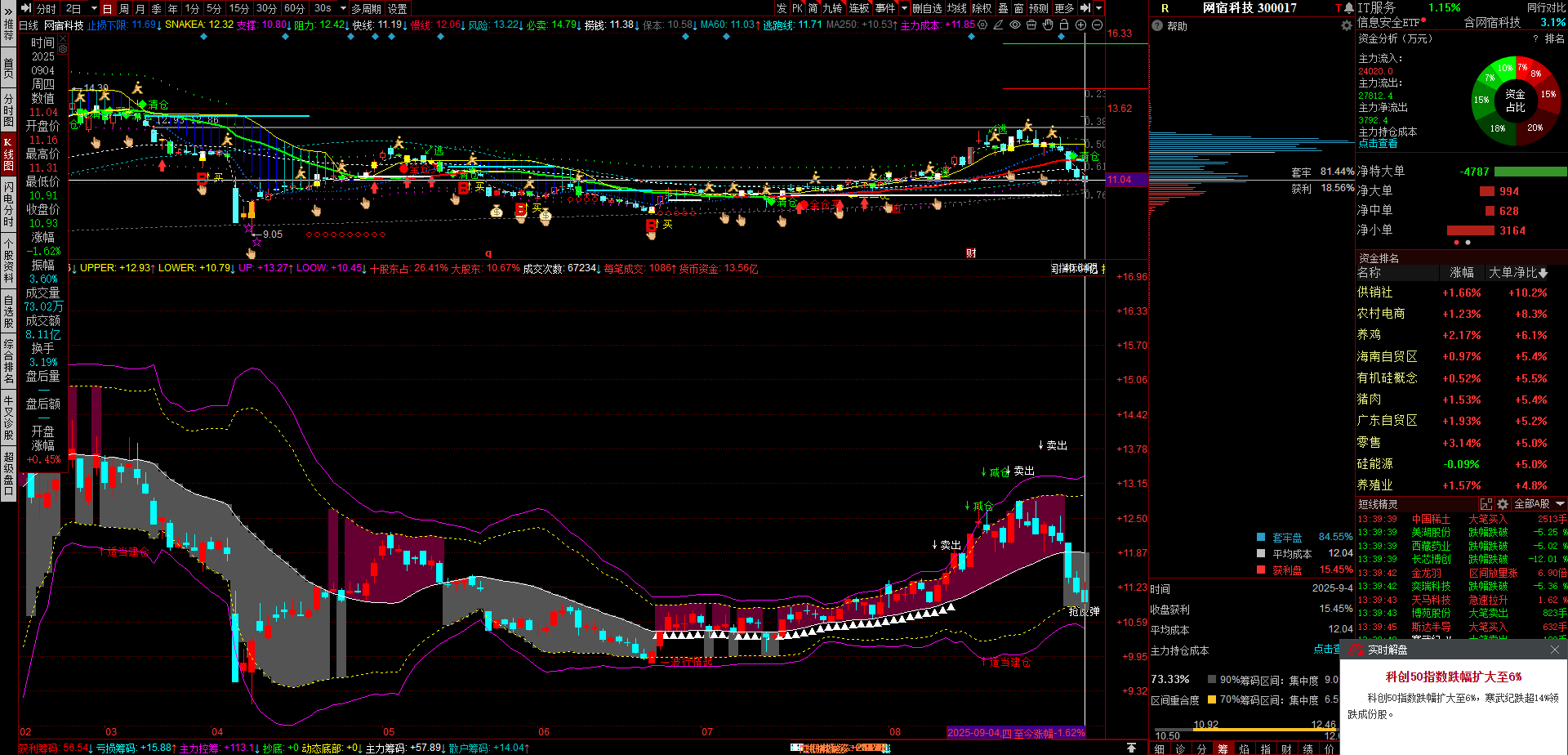Screen dimensions: 1568x755
Task: Switch to 日 daily period tab
Action: click(x=107, y=8)
